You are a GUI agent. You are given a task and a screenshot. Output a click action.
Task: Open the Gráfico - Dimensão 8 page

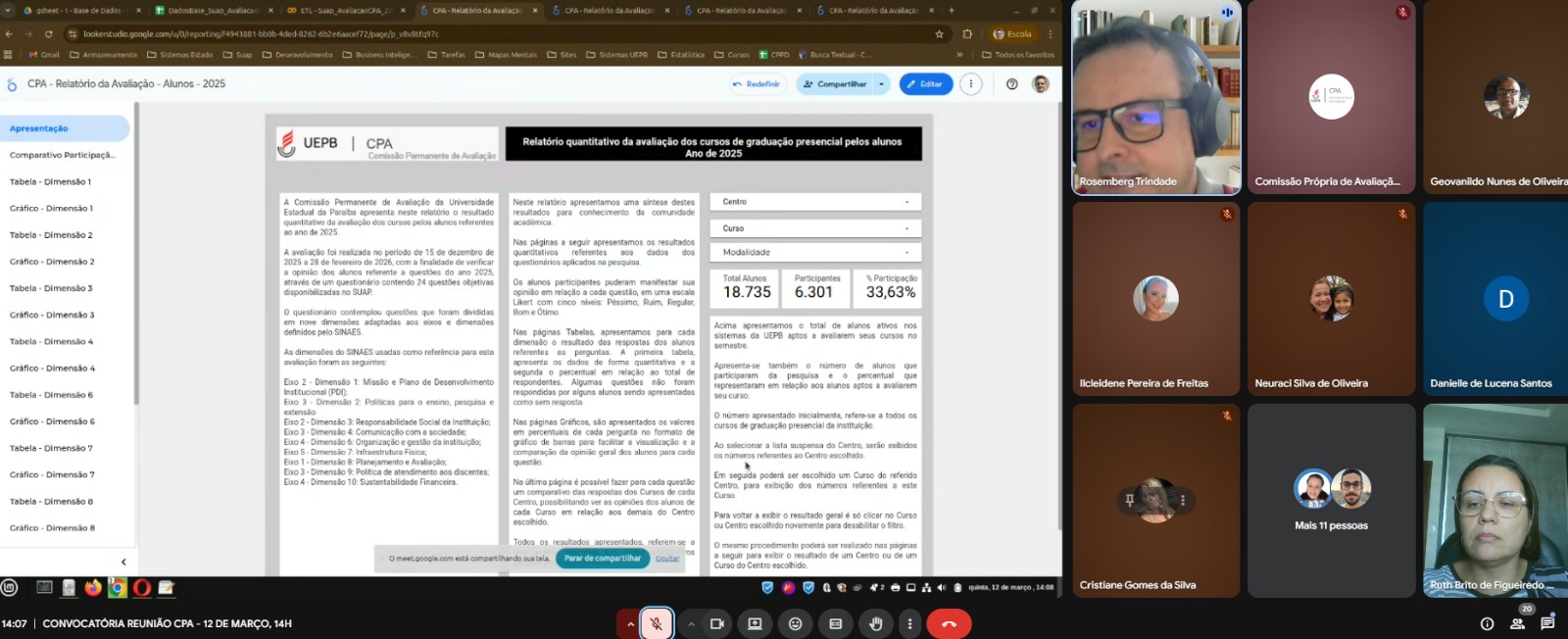[52, 528]
